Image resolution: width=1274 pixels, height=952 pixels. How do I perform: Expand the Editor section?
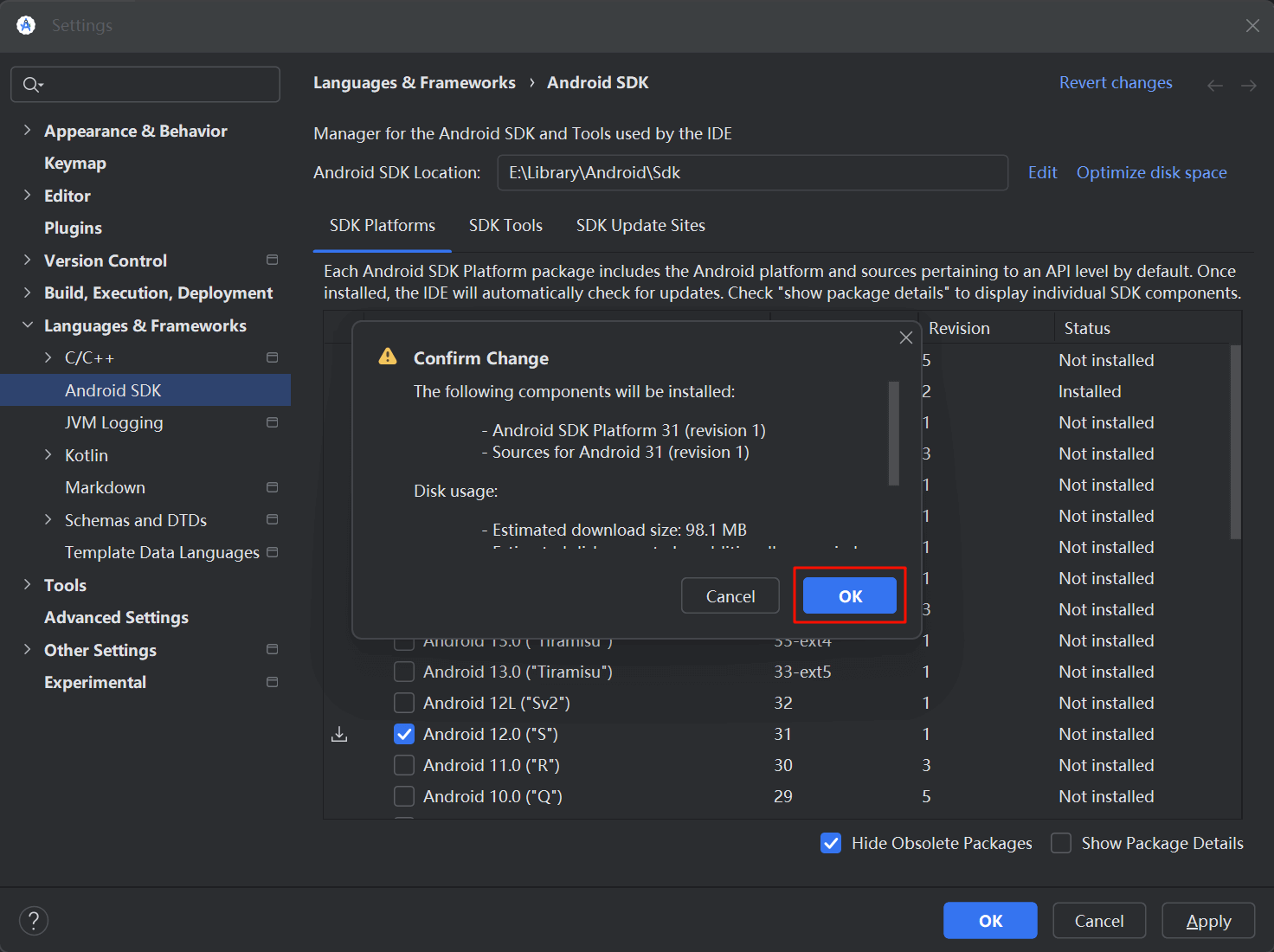[x=27, y=196]
